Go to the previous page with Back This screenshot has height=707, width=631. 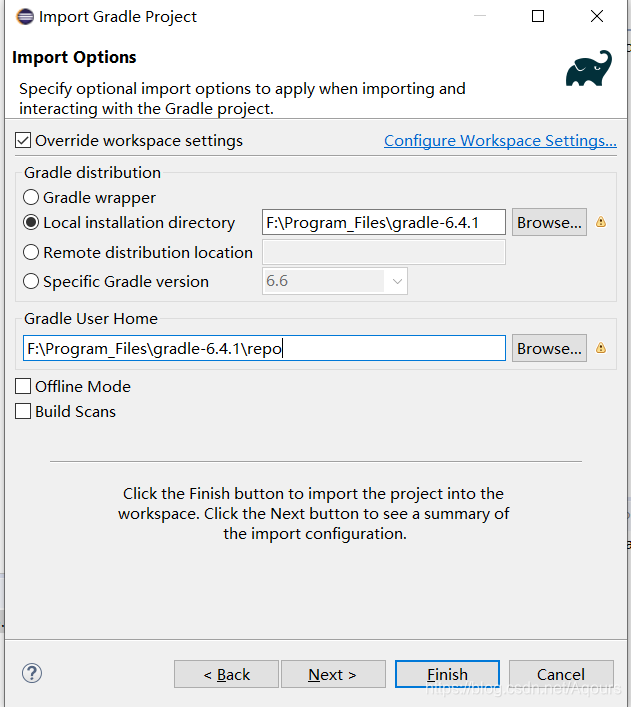click(226, 674)
